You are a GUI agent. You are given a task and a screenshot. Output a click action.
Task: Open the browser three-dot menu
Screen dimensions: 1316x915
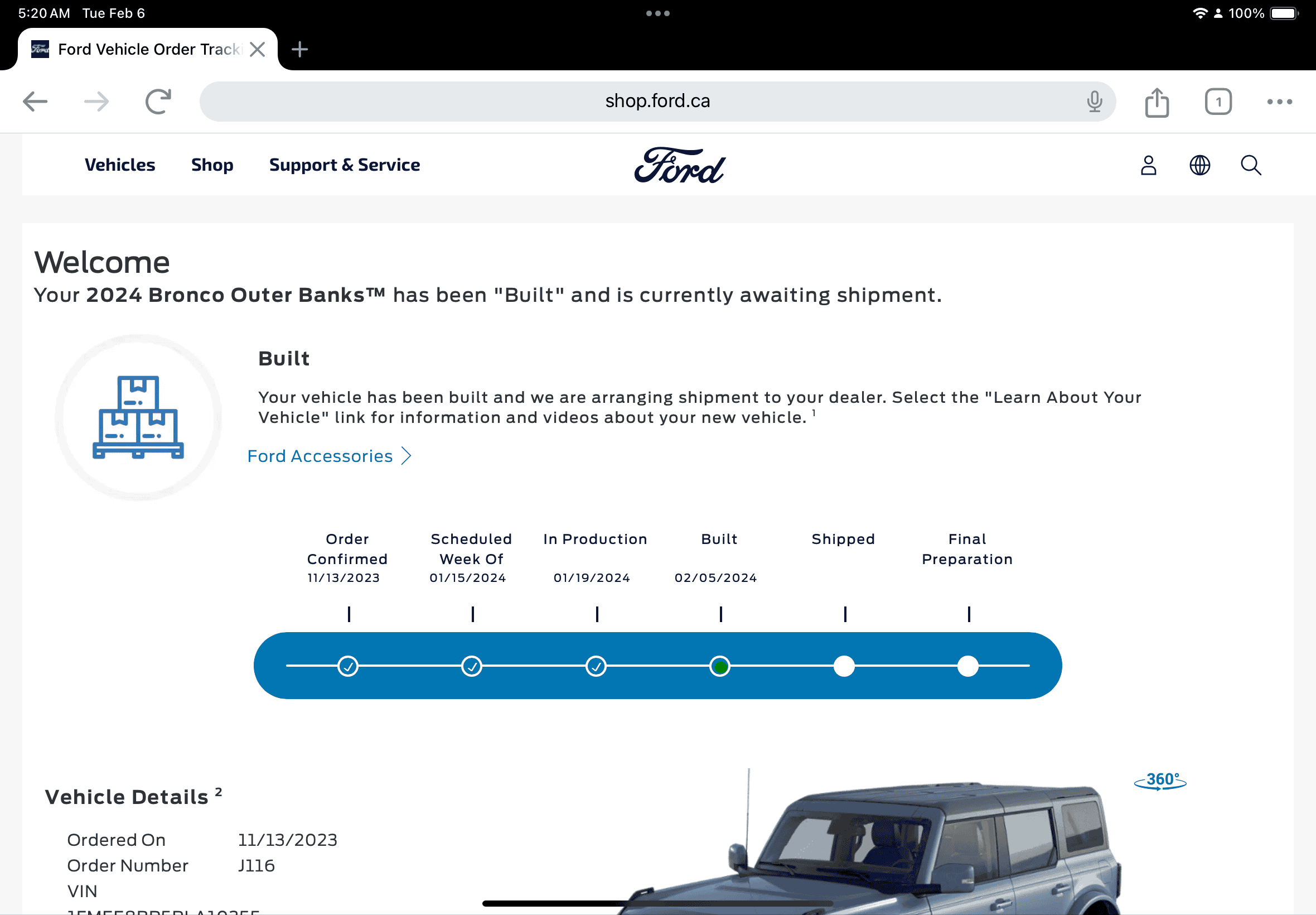pyautogui.click(x=1279, y=102)
